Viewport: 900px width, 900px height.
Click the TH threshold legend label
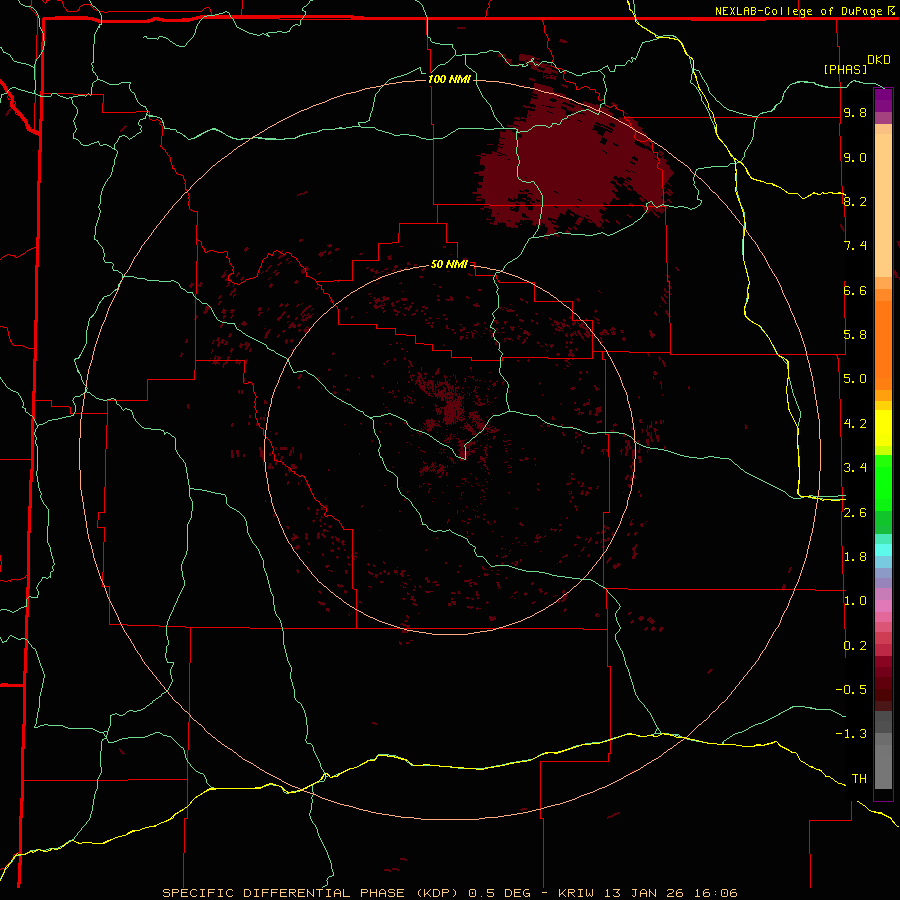click(859, 779)
